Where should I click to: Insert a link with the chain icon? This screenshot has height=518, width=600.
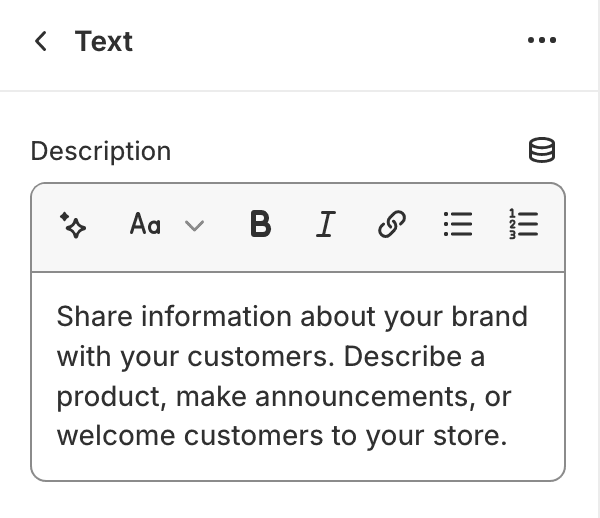tap(392, 224)
